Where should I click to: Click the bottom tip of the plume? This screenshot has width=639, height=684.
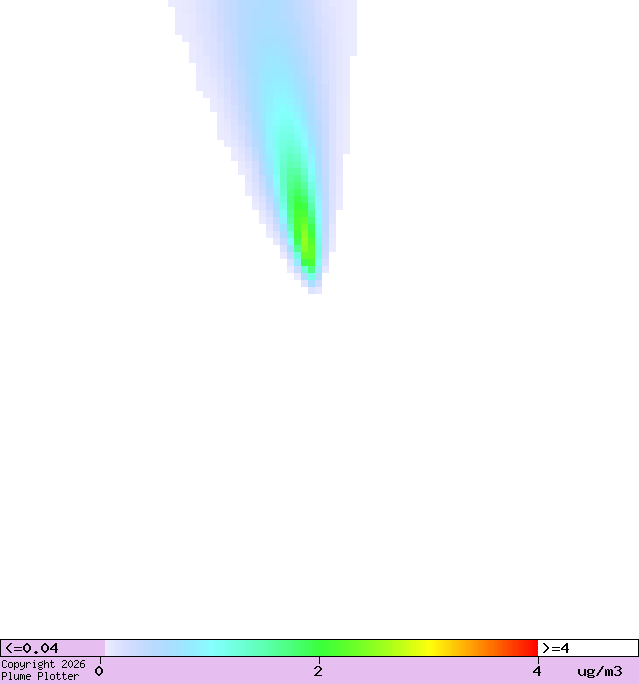point(314,288)
